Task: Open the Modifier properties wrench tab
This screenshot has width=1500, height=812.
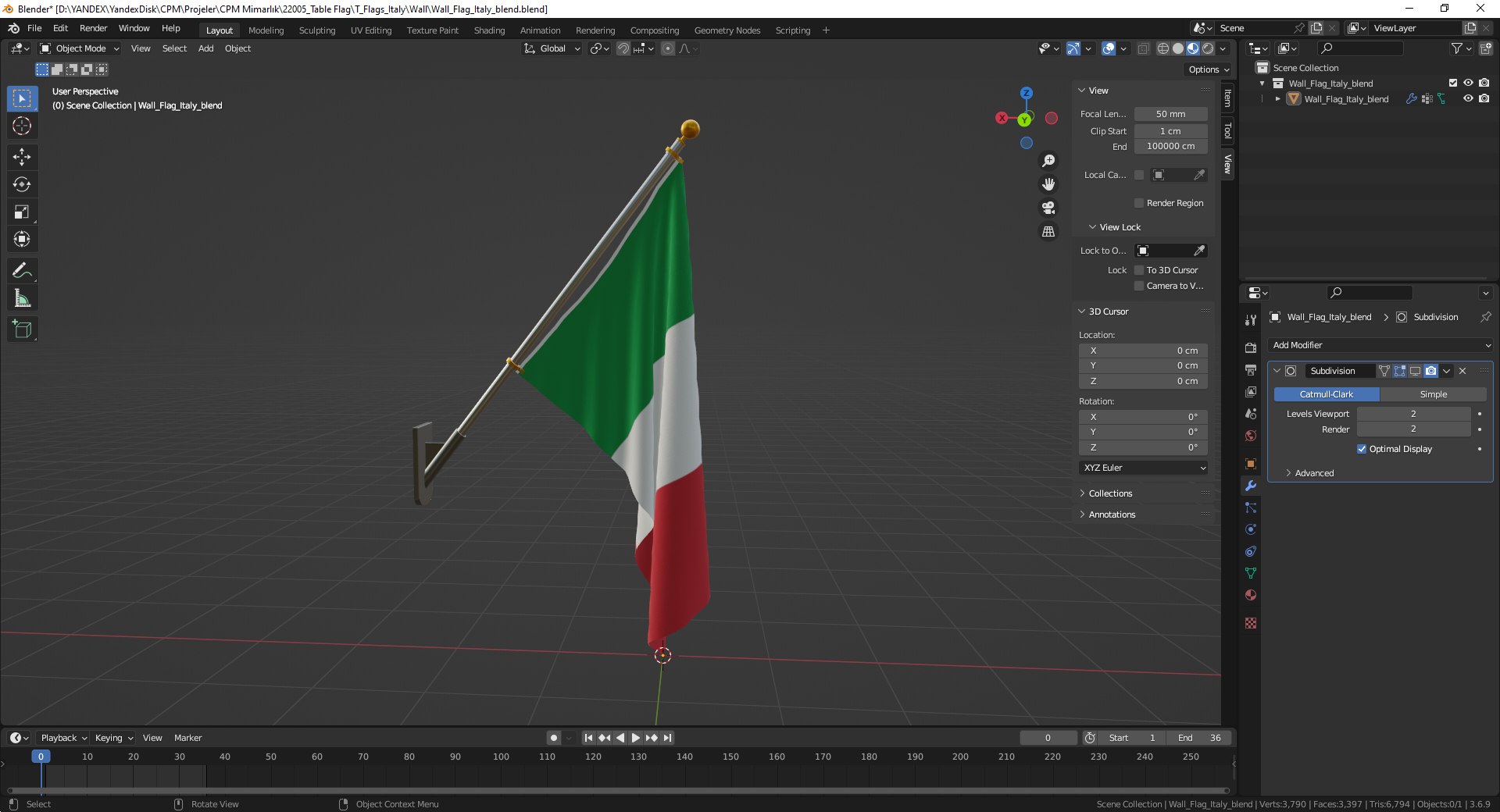Action: coord(1251,486)
